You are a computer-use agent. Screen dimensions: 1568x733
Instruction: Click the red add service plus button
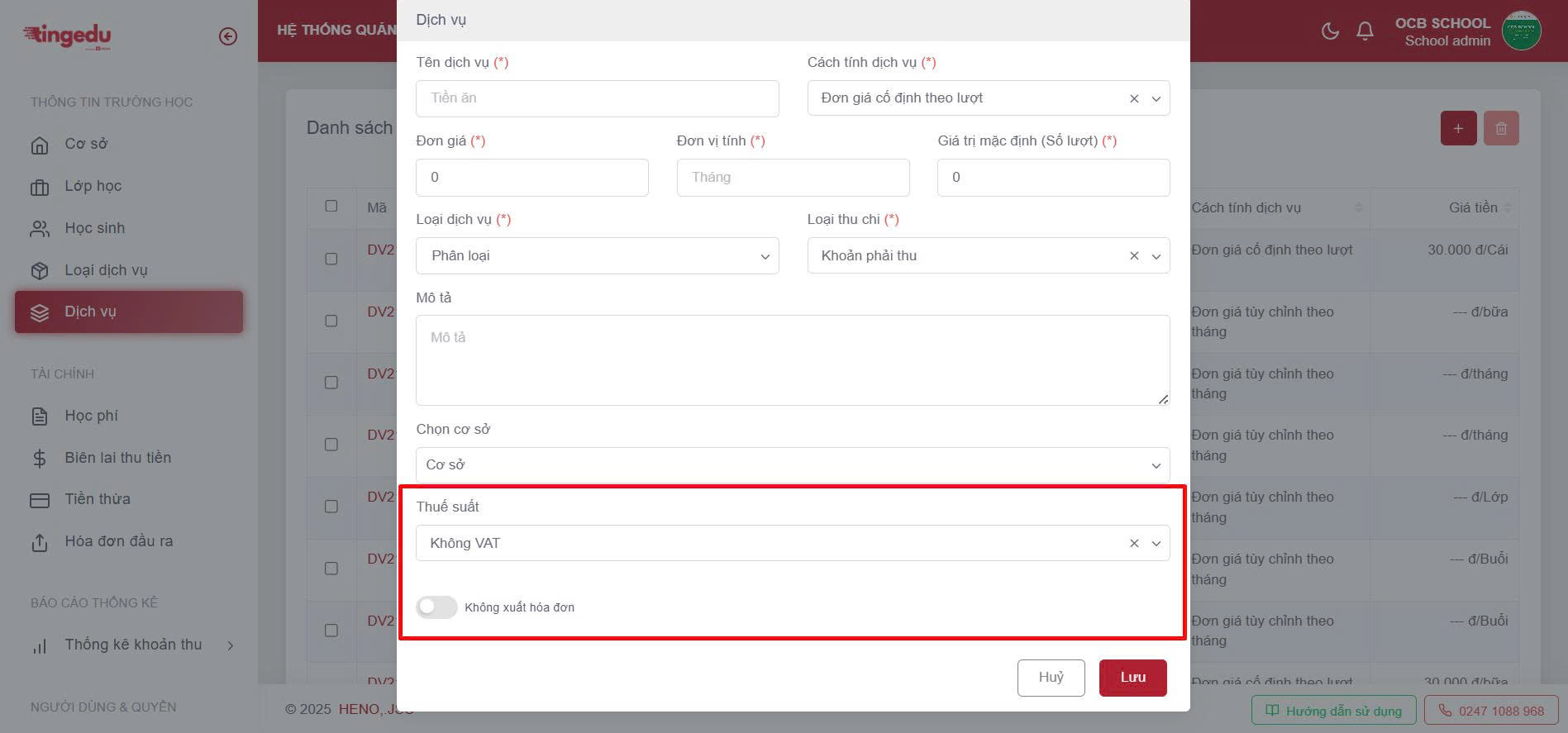[x=1458, y=128]
